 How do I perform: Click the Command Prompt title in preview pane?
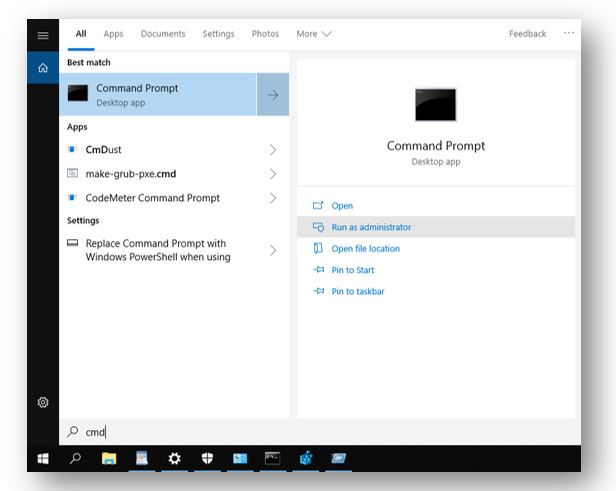(436, 146)
